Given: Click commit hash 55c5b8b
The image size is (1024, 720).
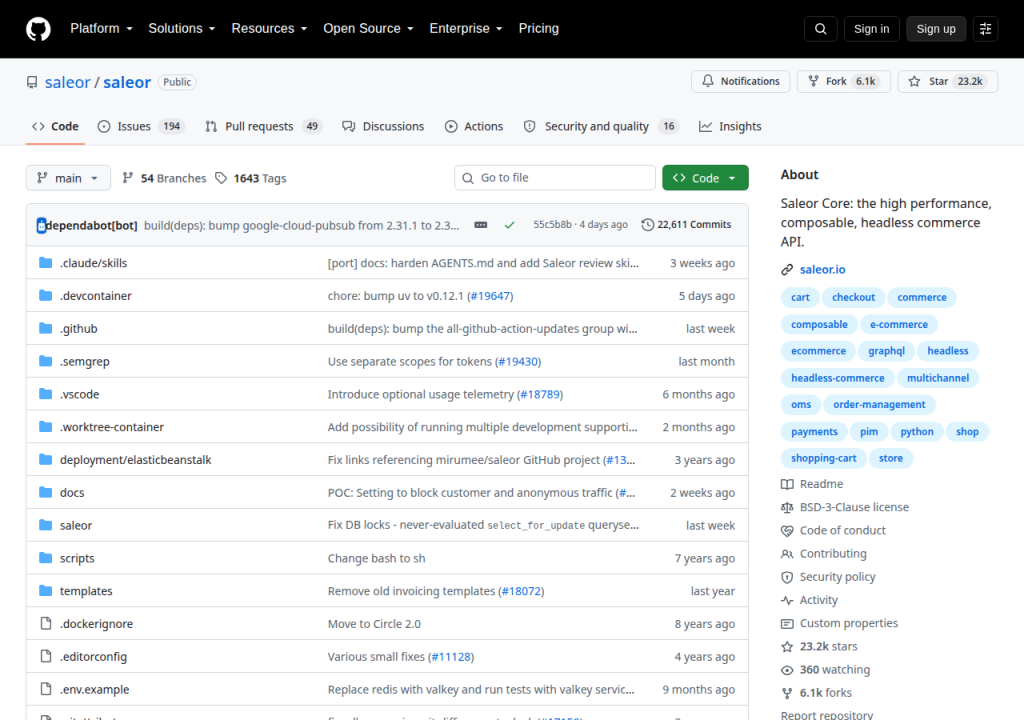Looking at the screenshot, I should tap(552, 225).
